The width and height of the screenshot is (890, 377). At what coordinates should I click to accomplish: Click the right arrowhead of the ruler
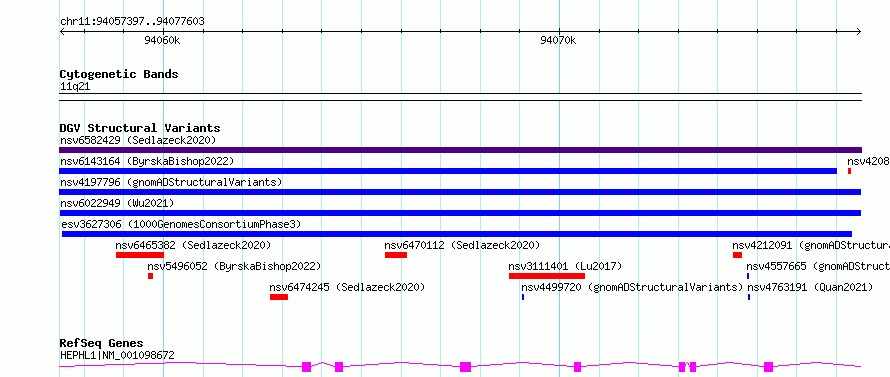pyautogui.click(x=858, y=32)
